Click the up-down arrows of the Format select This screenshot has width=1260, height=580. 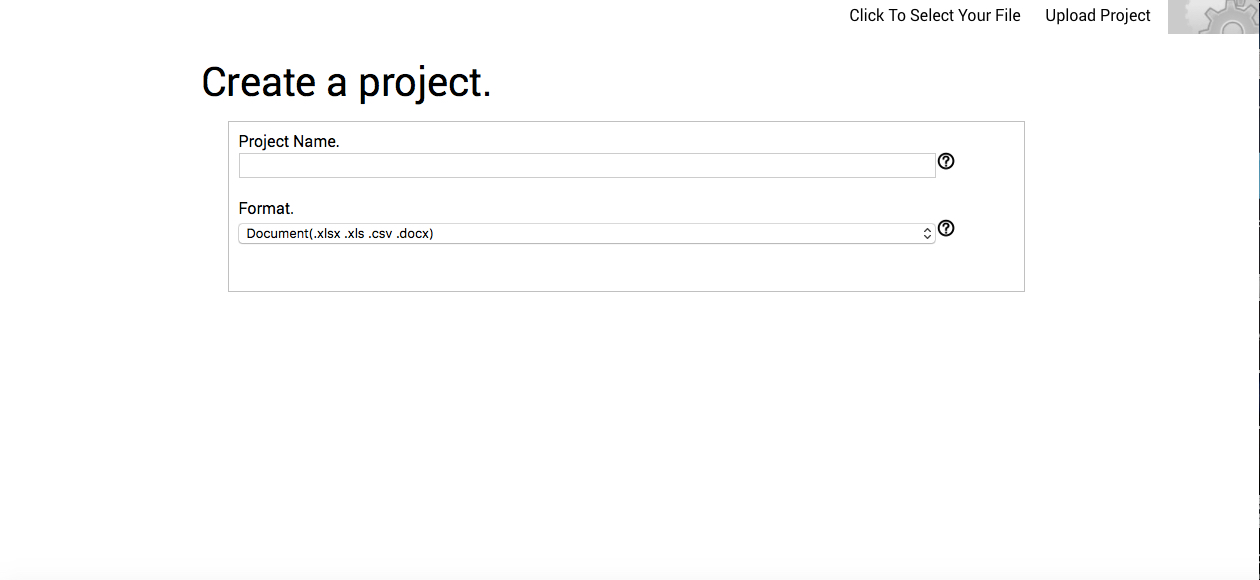click(x=927, y=233)
